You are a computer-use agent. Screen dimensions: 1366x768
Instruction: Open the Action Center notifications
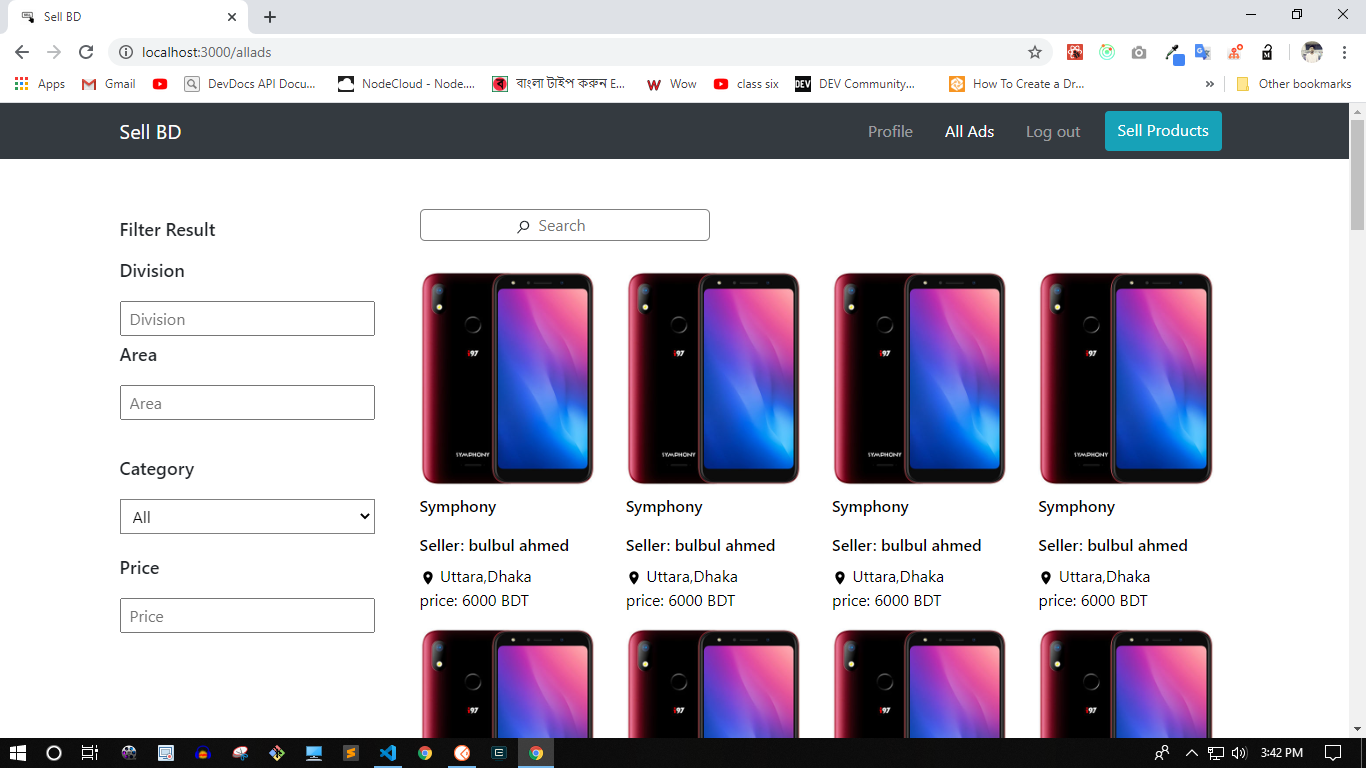pyautogui.click(x=1333, y=753)
